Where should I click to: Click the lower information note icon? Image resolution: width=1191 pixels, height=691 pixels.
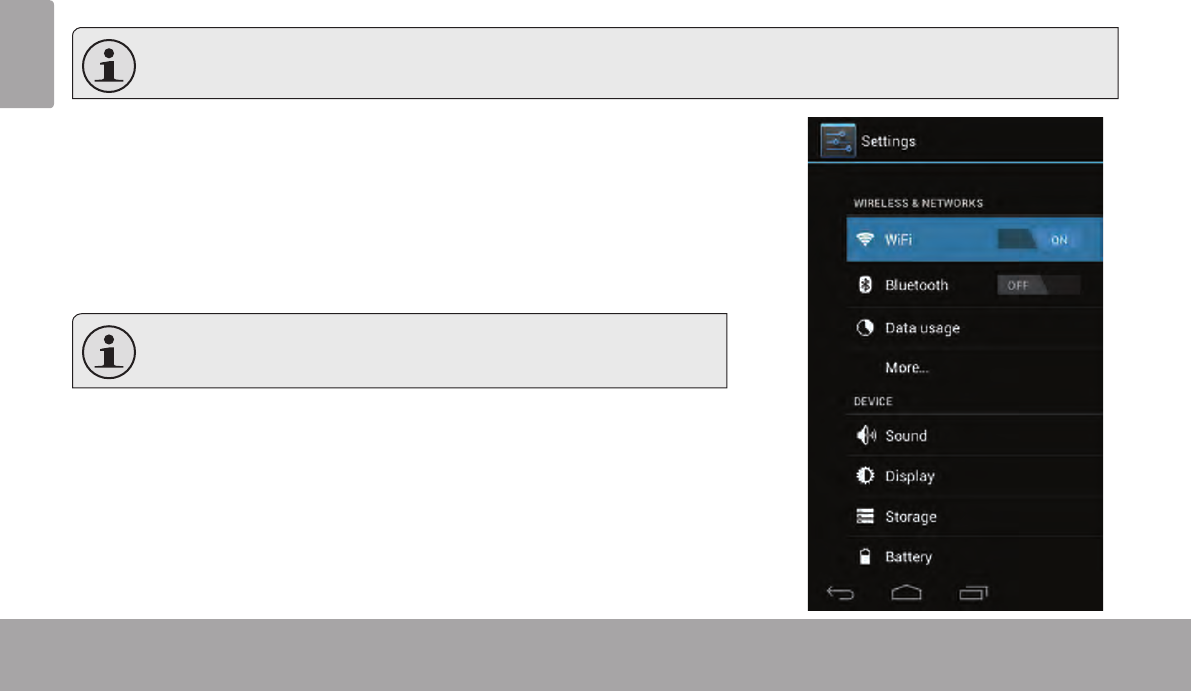[x=109, y=352]
